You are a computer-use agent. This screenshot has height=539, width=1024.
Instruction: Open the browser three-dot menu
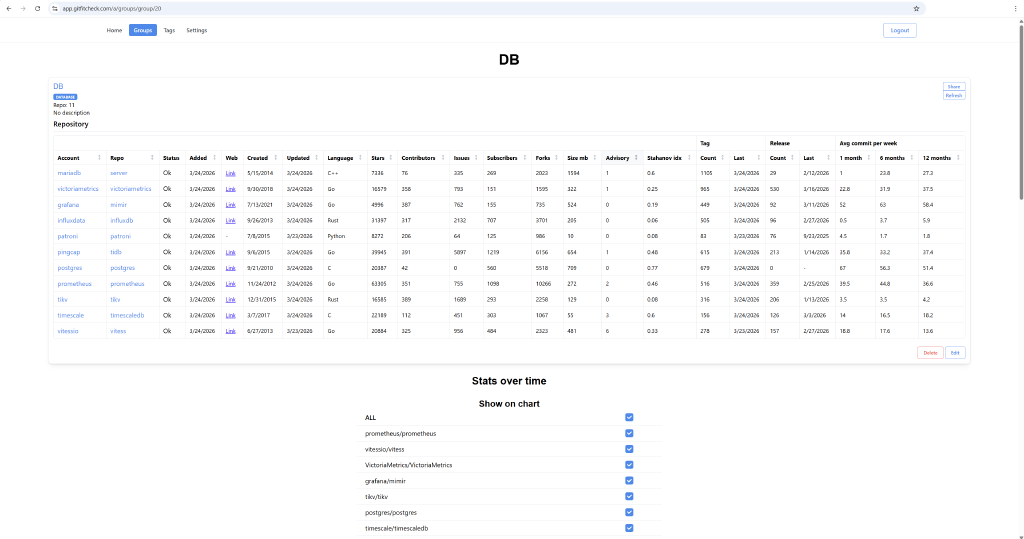pos(1015,8)
